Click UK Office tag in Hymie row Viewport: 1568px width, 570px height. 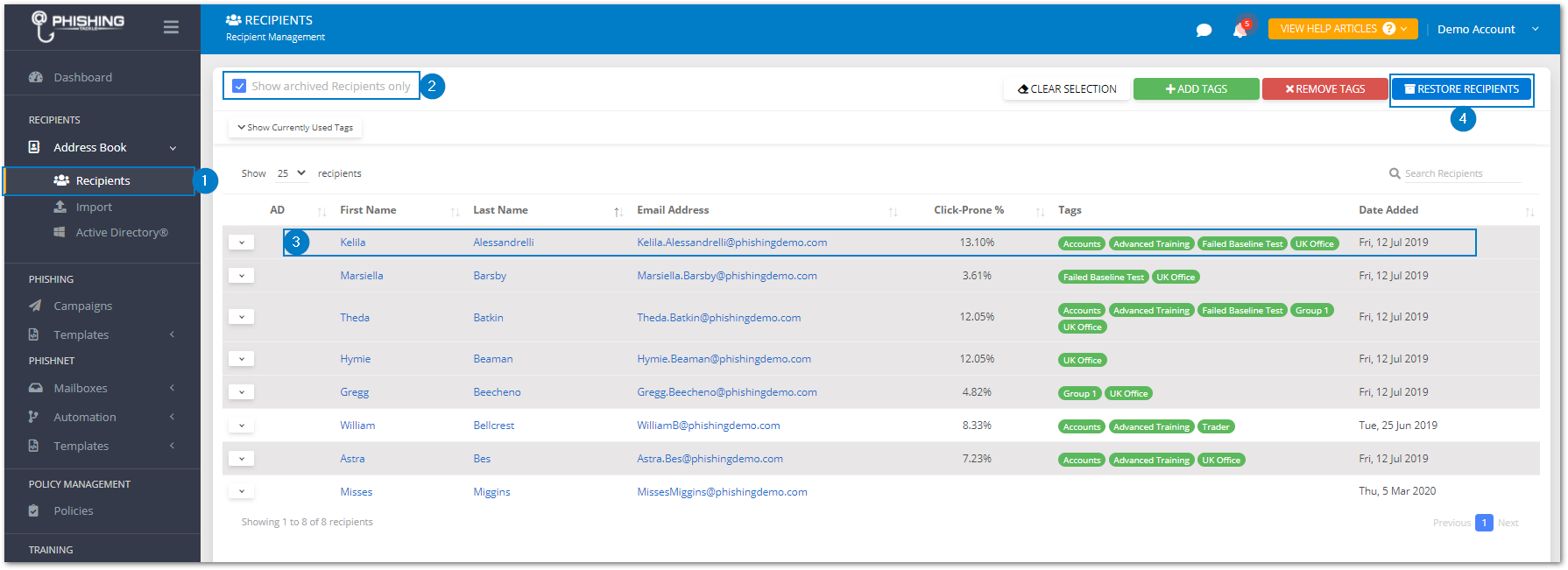coord(1083,360)
